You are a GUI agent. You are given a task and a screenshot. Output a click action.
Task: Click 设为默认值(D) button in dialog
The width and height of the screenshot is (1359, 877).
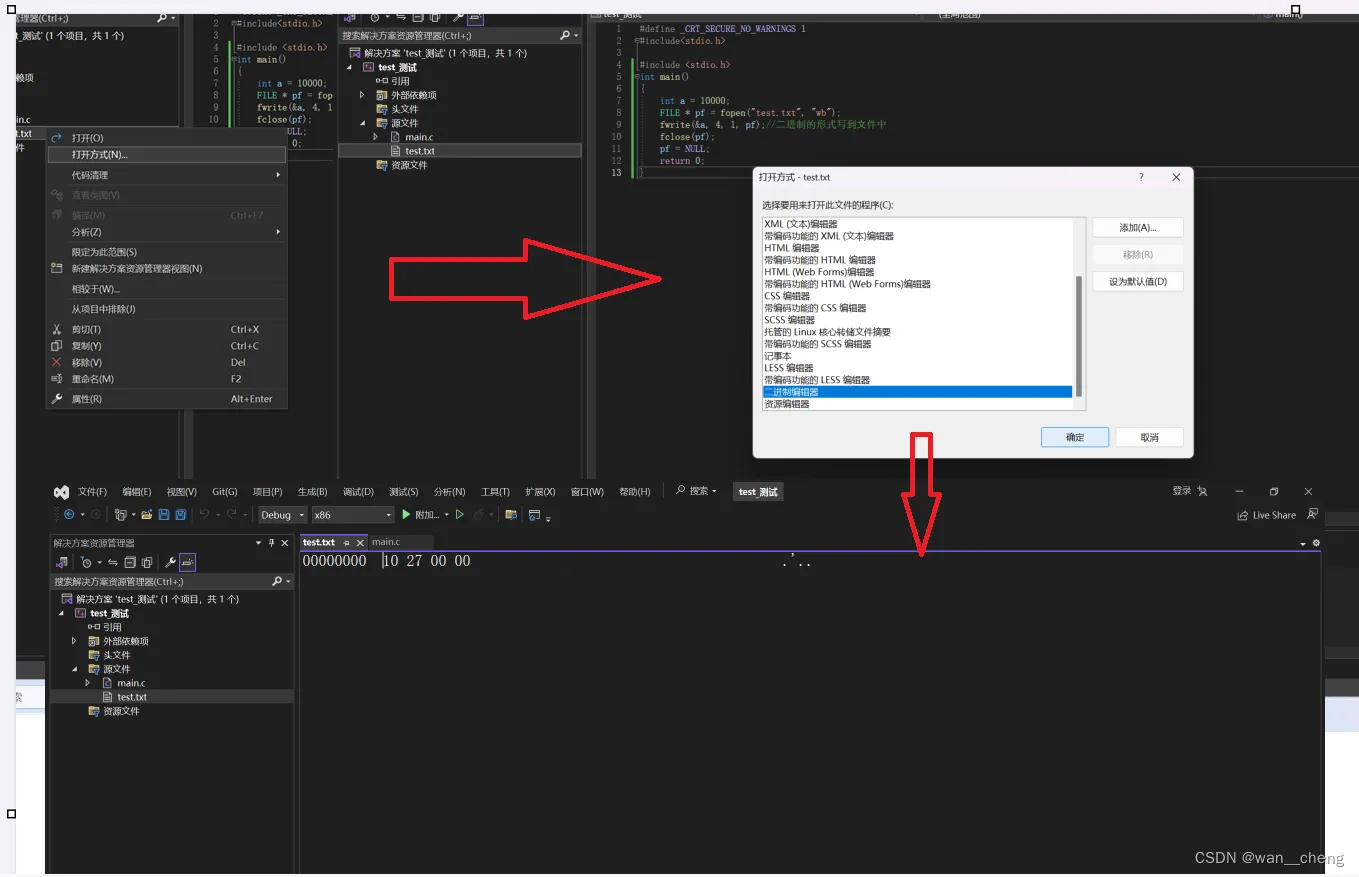pos(1138,282)
